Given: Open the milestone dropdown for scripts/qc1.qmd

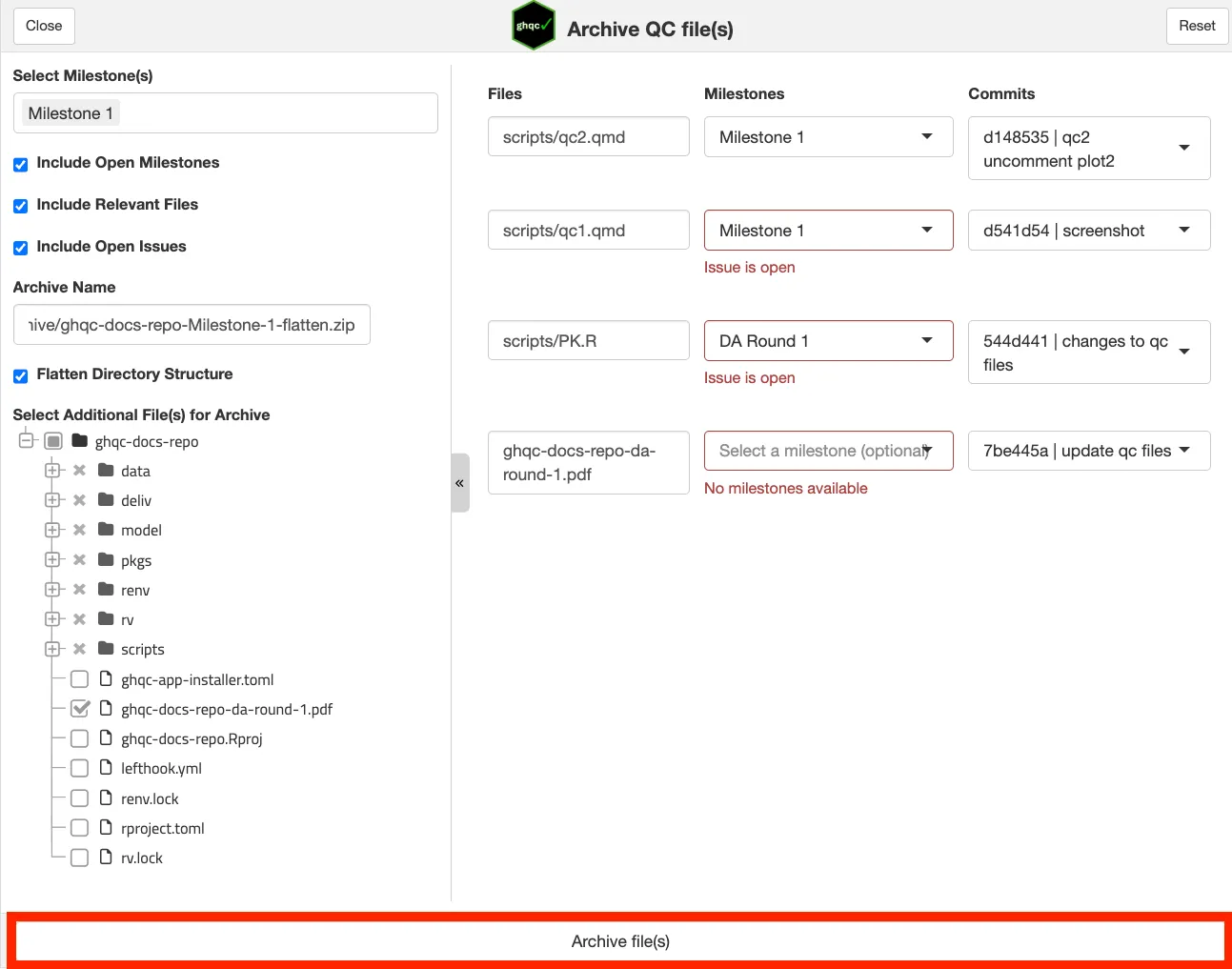Looking at the screenshot, I should point(828,231).
